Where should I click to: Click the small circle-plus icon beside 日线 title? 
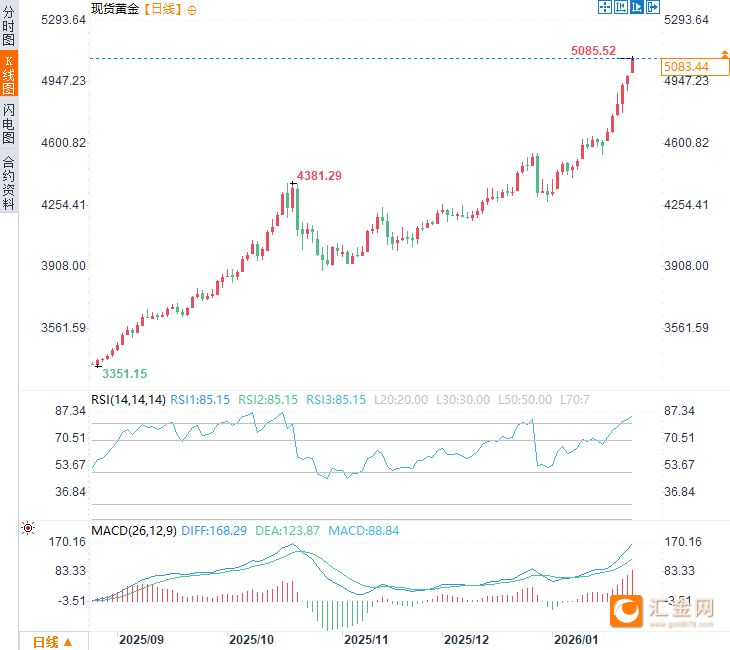point(191,10)
